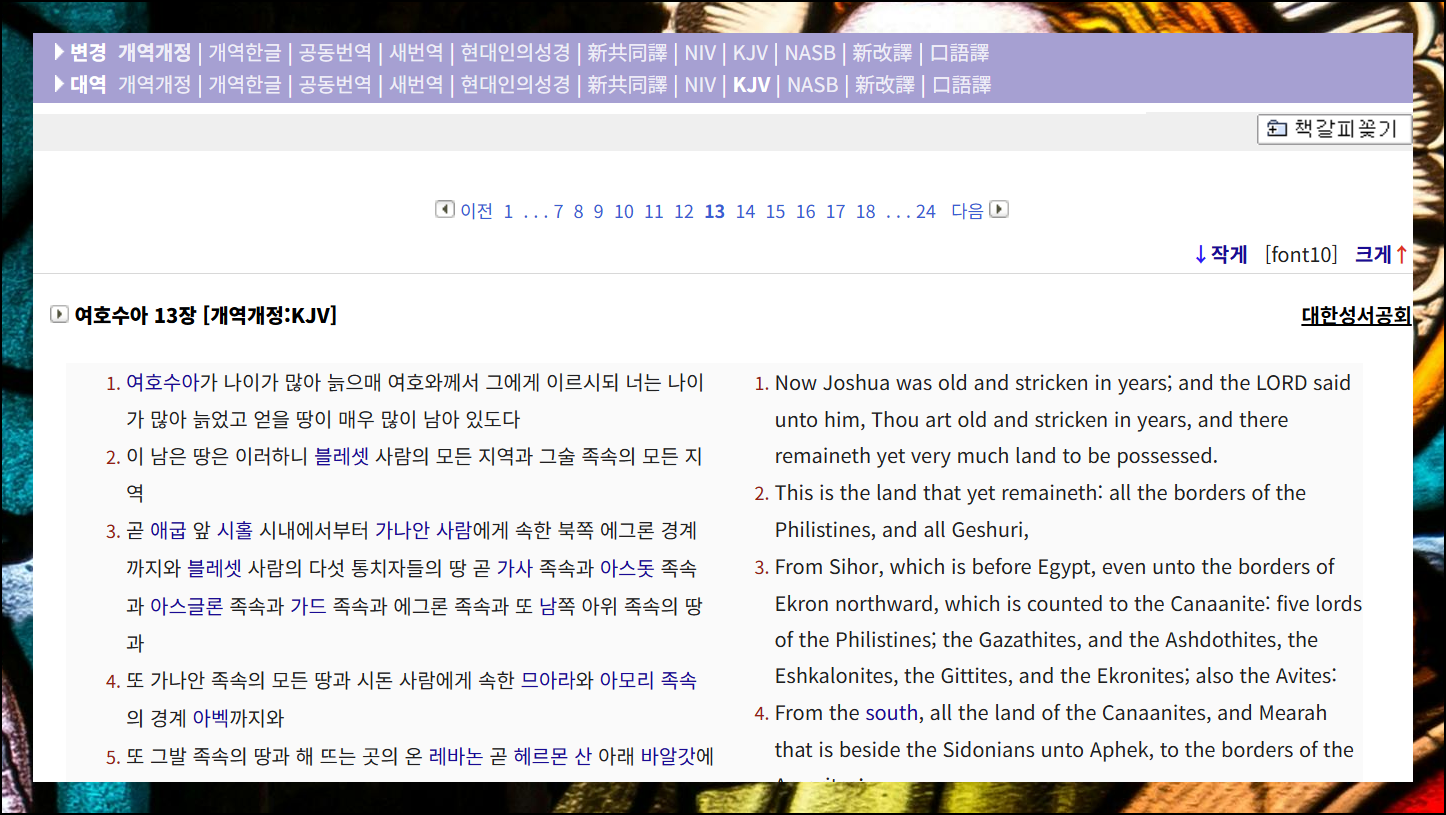The image size is (1446, 815).
Task: Go to chapter 17 in pagination
Action: pos(835,212)
